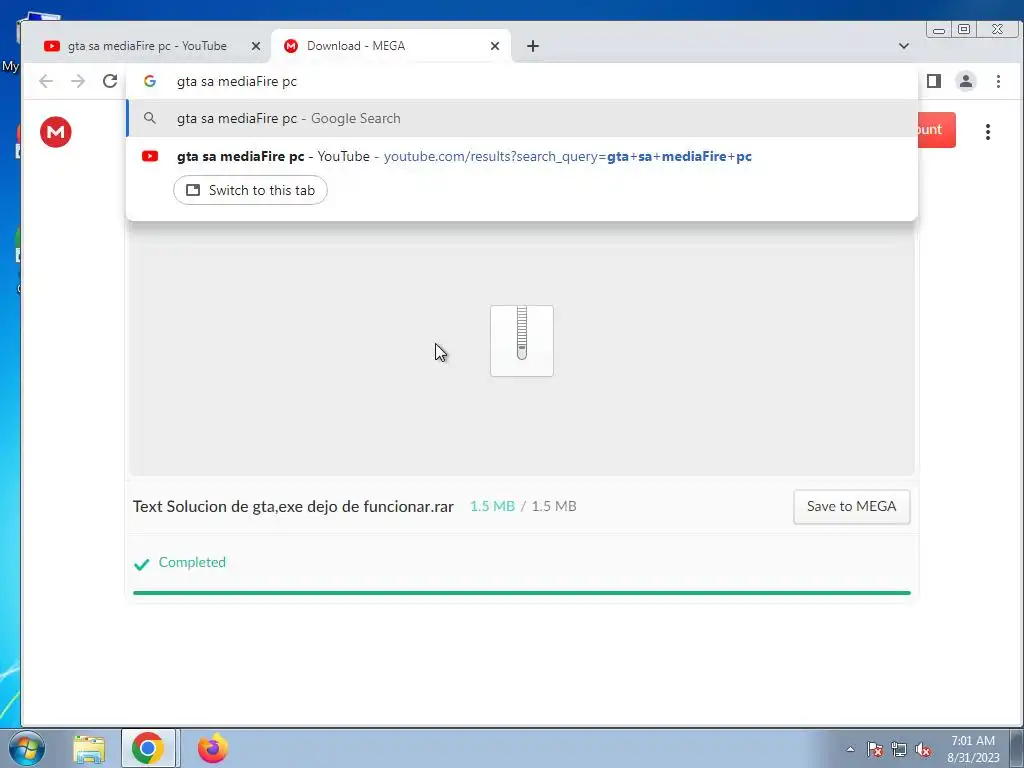Click the Completed status text
This screenshot has width=1024, height=768.
[192, 562]
